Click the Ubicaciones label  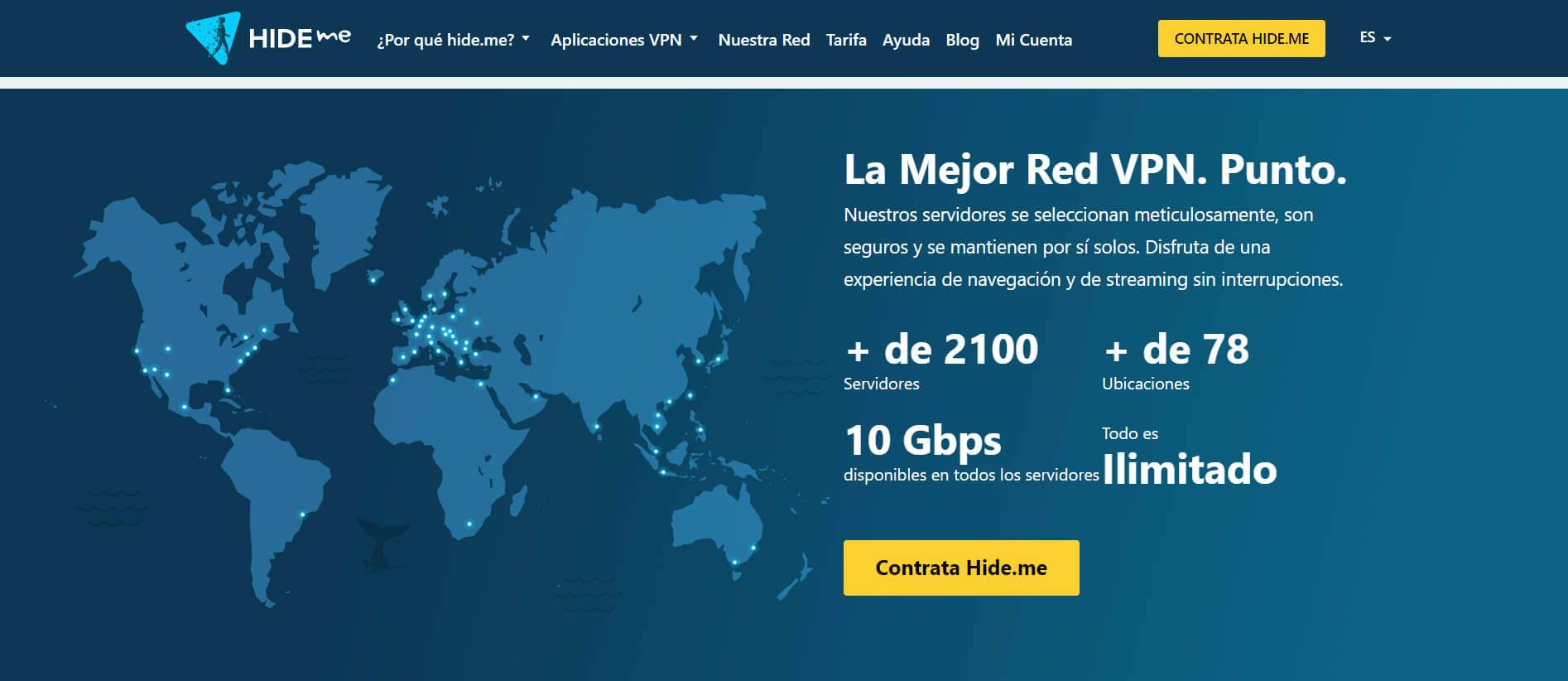coord(1145,384)
